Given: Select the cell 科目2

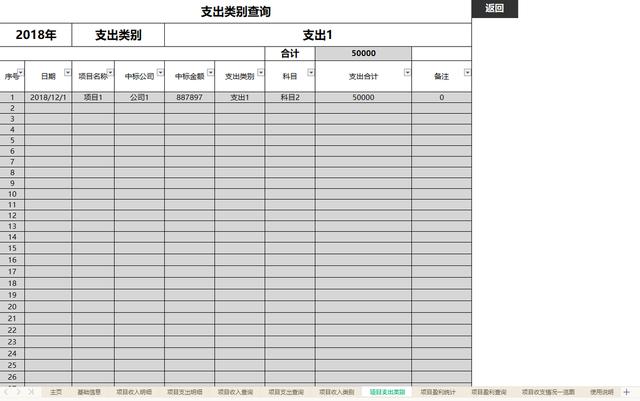Looking at the screenshot, I should point(290,97).
